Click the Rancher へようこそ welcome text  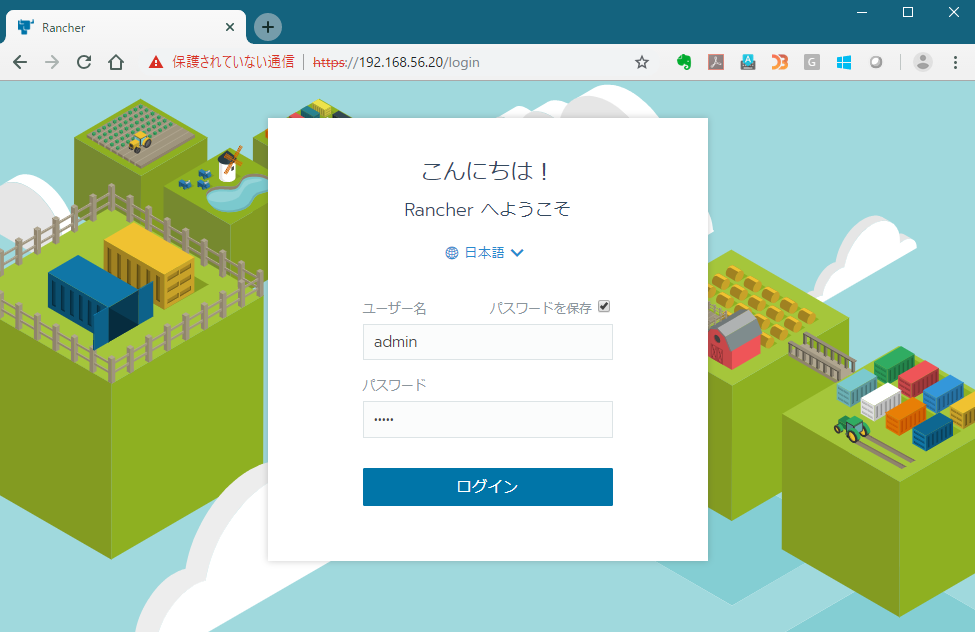click(488, 210)
